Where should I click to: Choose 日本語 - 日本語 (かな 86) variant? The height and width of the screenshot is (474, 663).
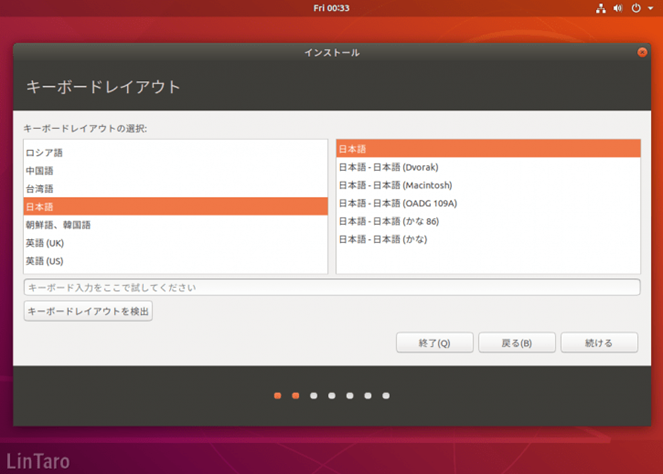point(488,221)
